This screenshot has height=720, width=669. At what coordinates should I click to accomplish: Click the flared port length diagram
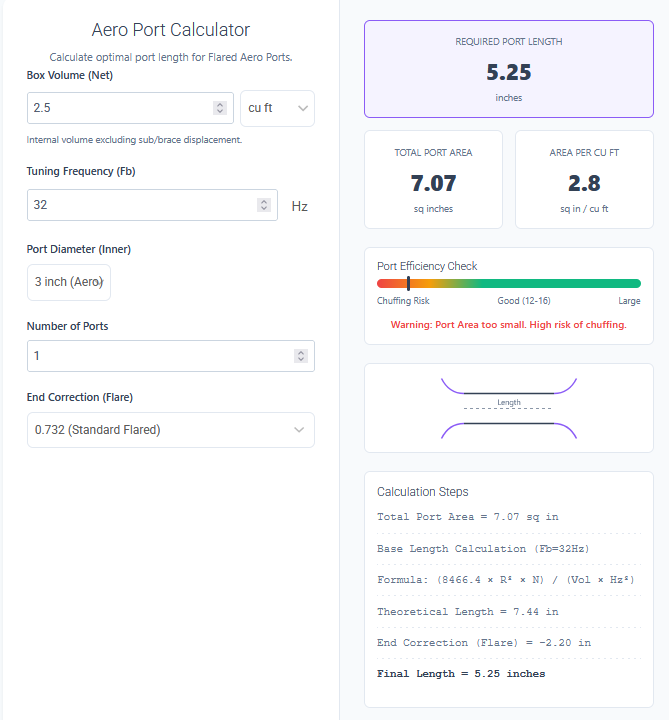pos(508,407)
